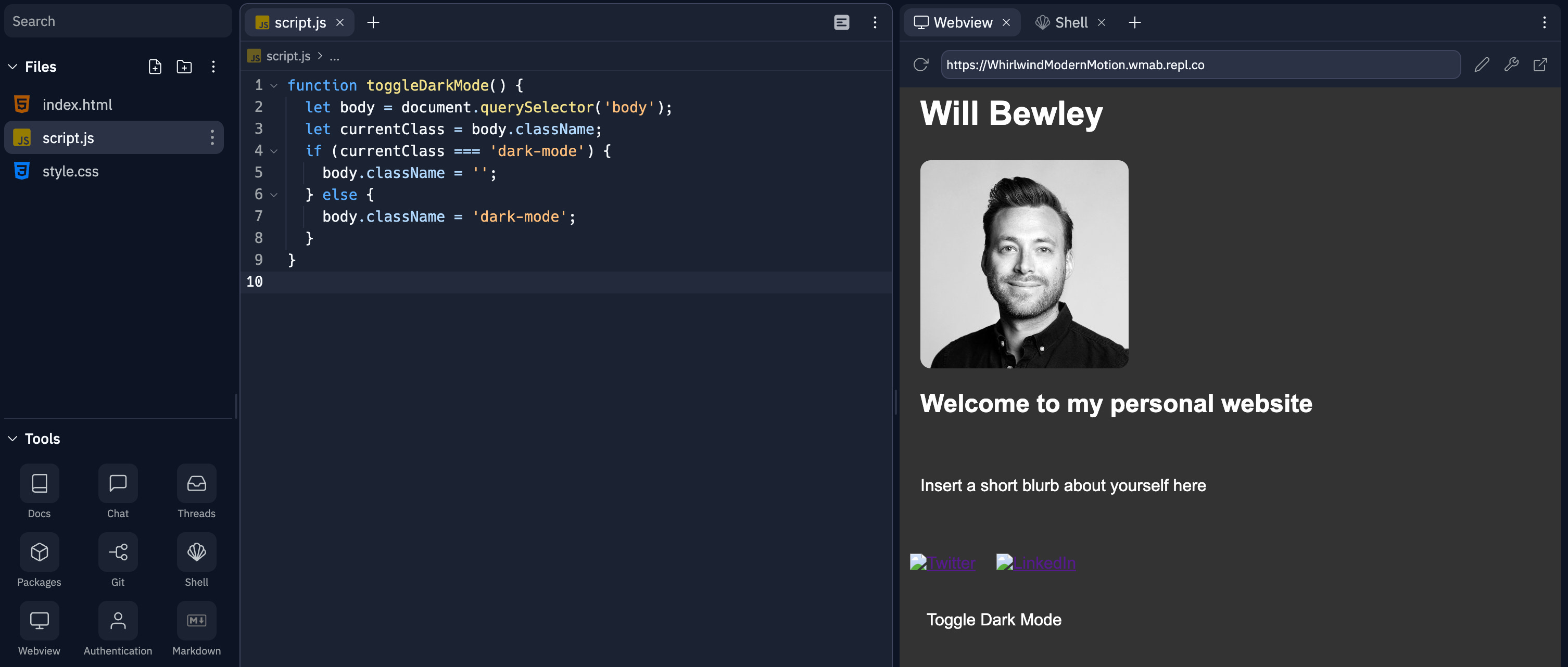Click the breadcrumb ellipsis after script.js
Viewport: 1568px width, 667px height.
(x=334, y=57)
